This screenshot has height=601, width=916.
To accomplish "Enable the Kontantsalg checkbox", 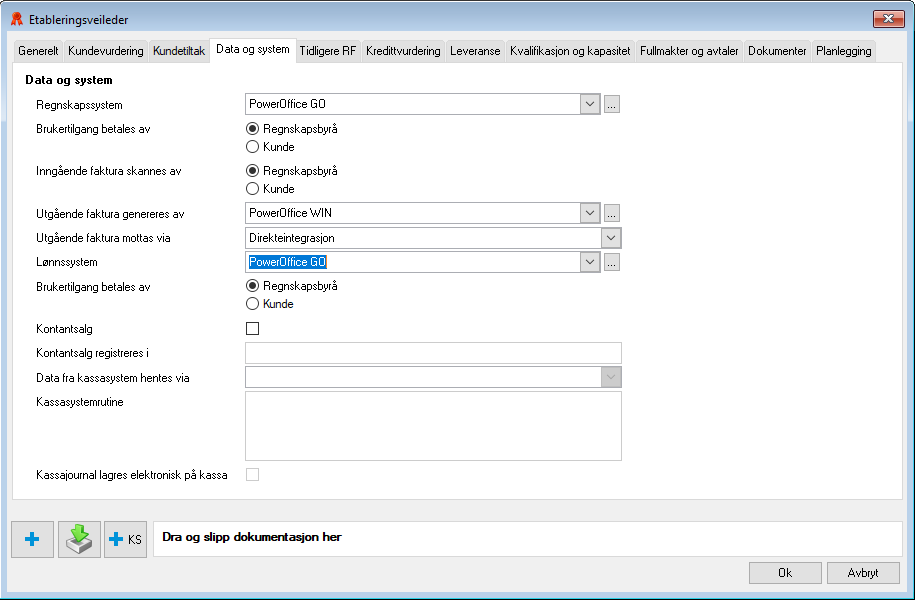I will pyautogui.click(x=252, y=329).
